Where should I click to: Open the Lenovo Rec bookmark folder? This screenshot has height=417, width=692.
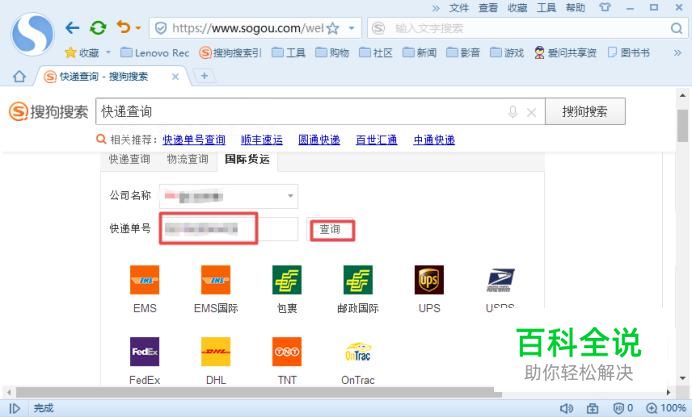pyautogui.click(x=155, y=53)
